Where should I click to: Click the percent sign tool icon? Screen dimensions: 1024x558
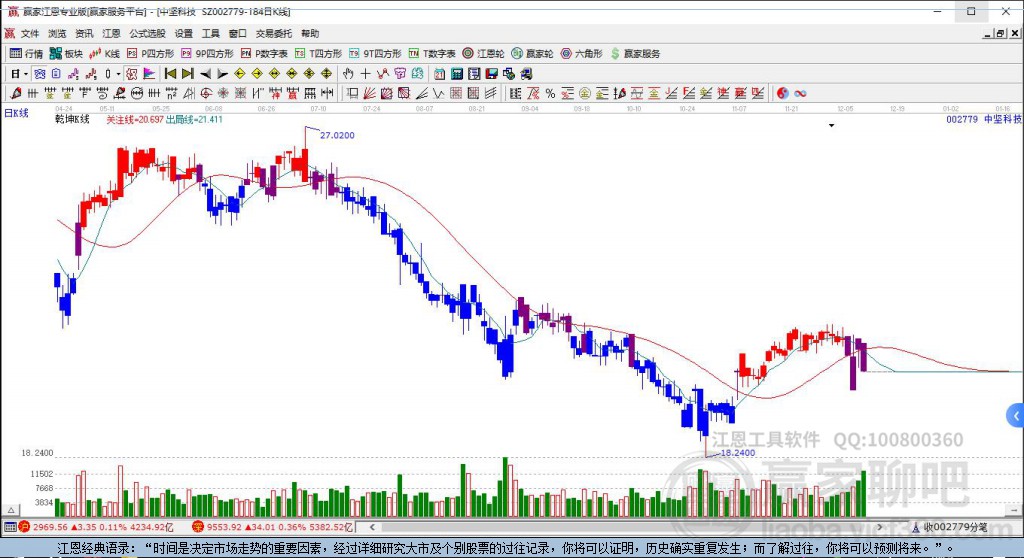[551, 93]
